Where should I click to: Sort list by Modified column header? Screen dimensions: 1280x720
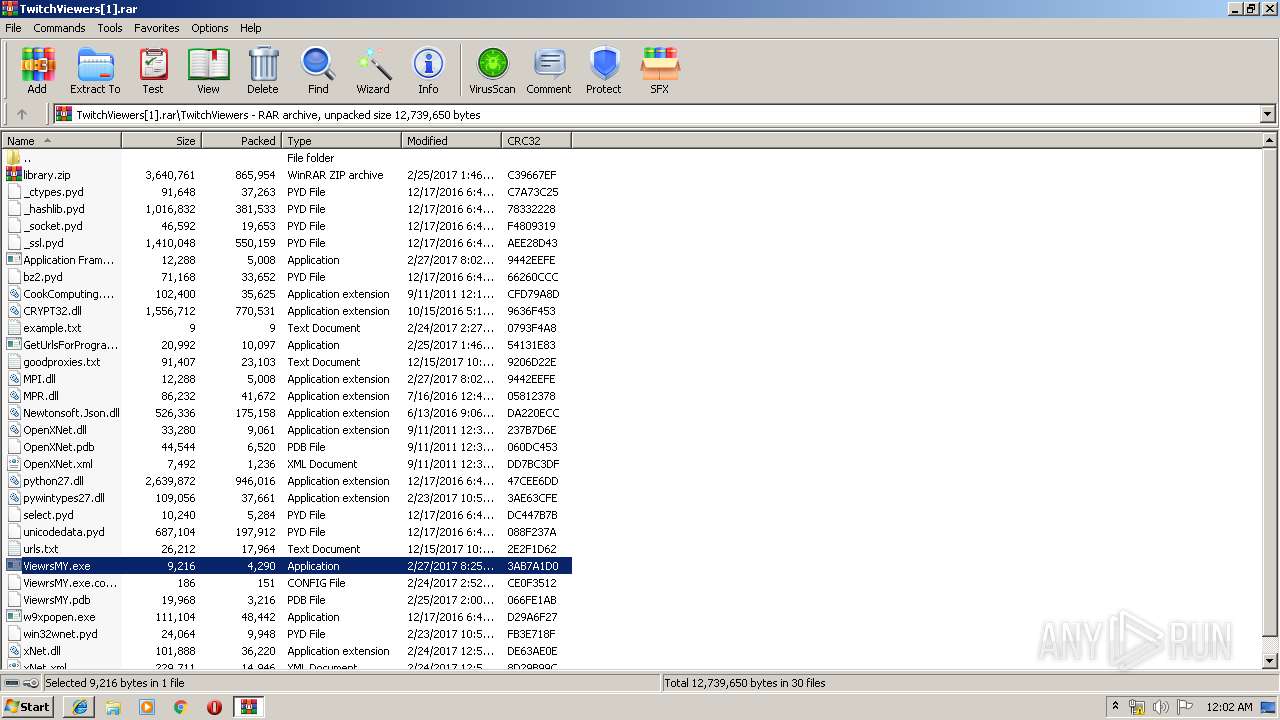click(451, 141)
